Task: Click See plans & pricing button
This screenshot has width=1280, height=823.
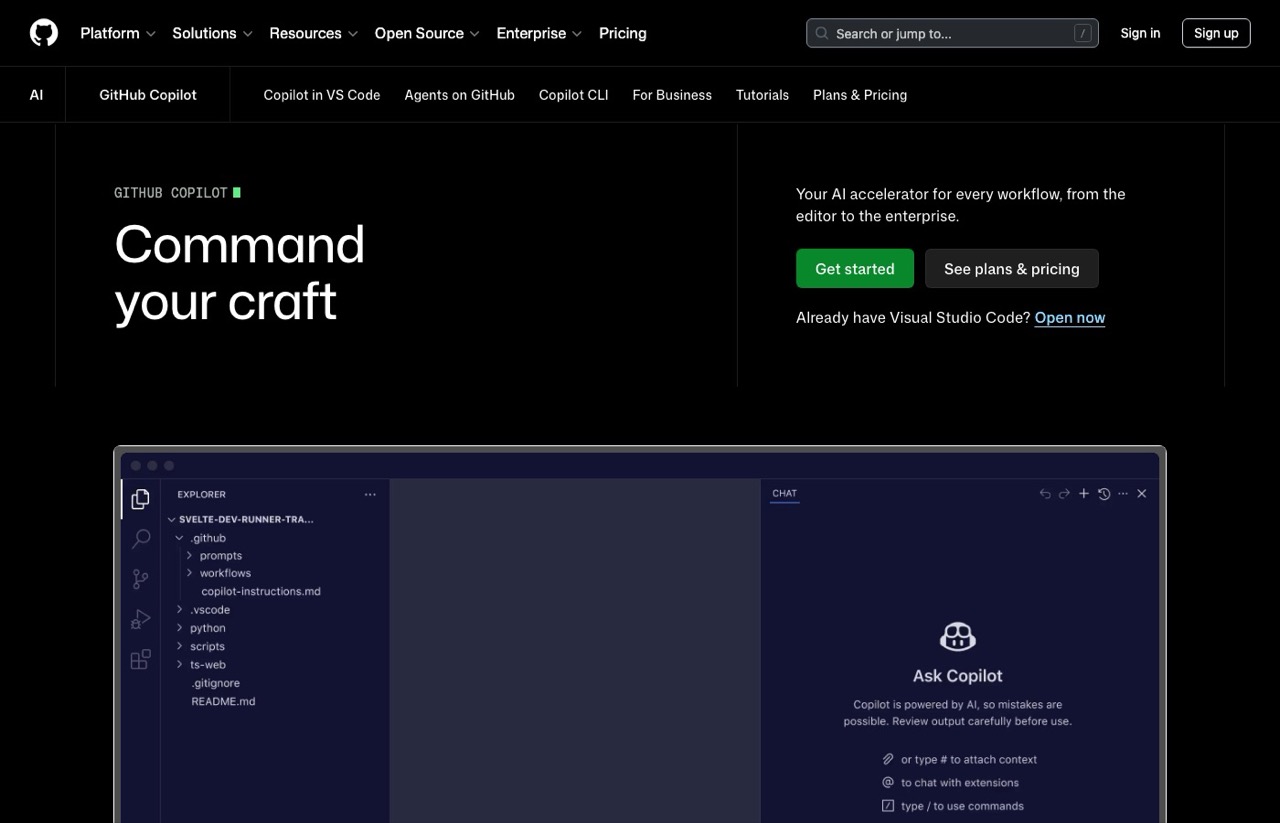Action: click(1012, 269)
